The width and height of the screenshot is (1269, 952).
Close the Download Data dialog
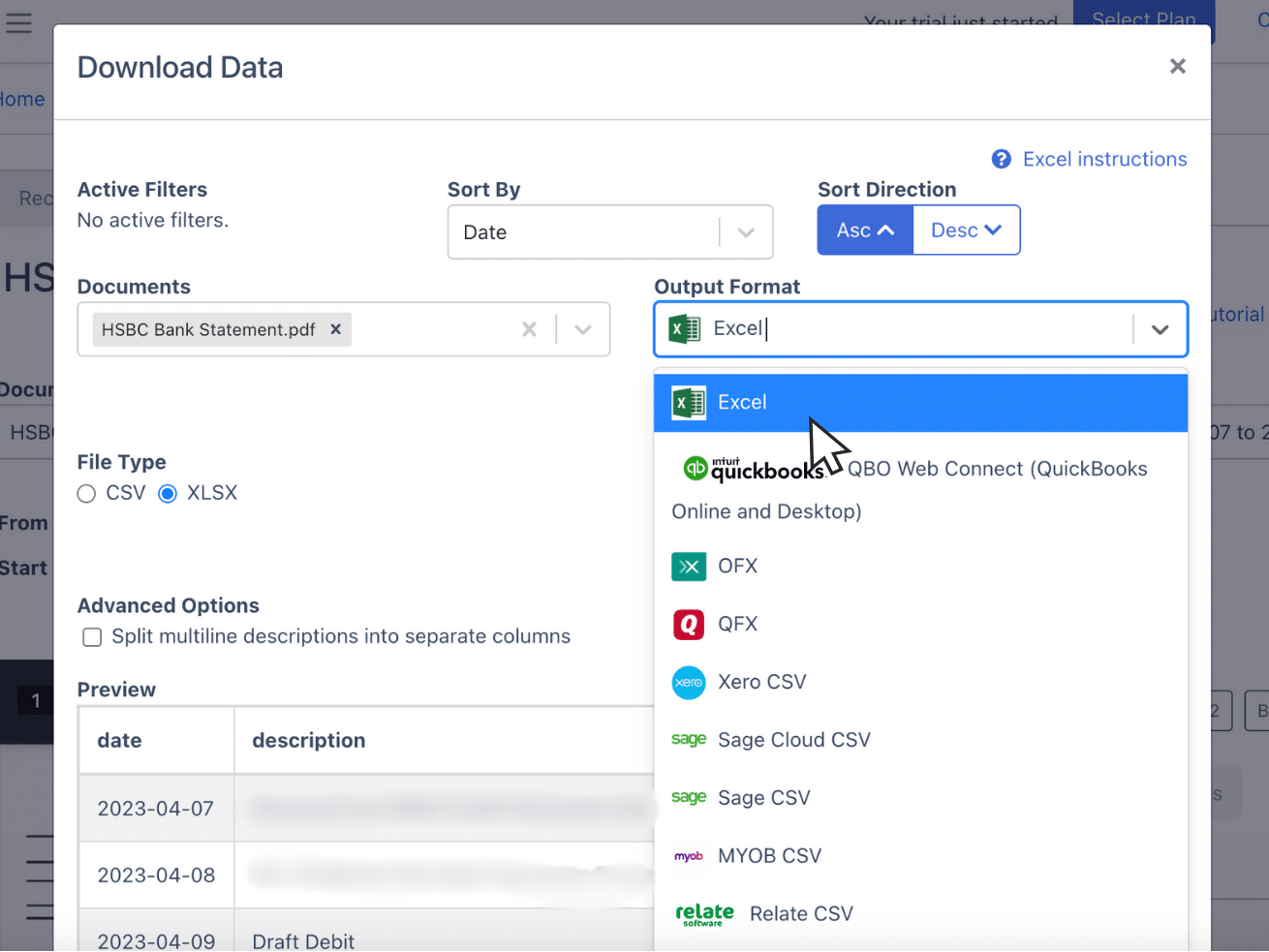(1178, 66)
